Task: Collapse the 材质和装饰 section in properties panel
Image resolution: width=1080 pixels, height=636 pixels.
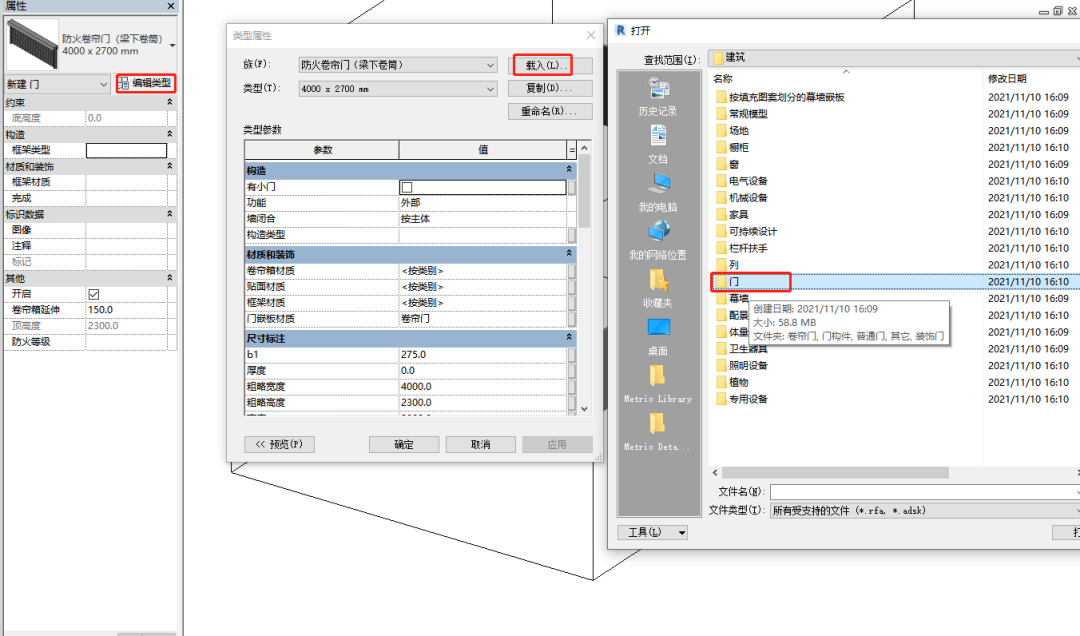Action: coord(169,166)
